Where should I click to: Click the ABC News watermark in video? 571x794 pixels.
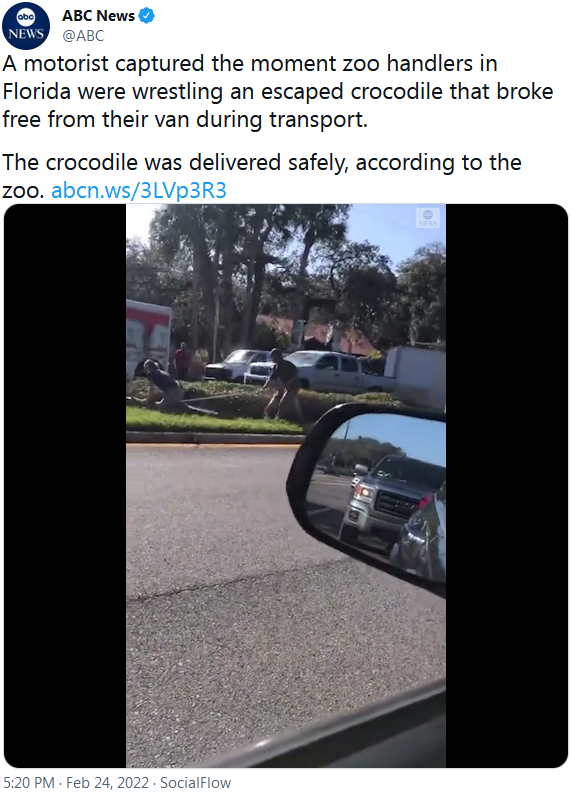click(x=428, y=218)
